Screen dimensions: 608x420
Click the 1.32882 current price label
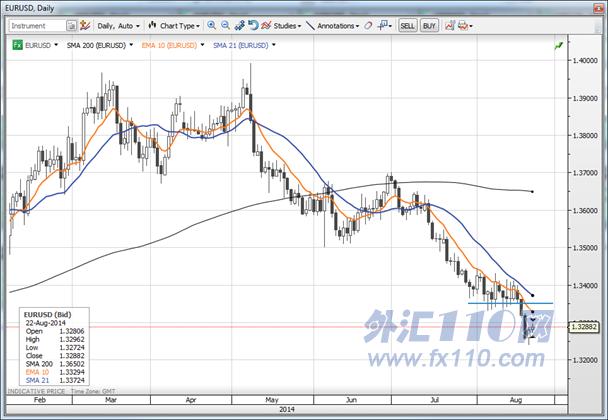(584, 327)
